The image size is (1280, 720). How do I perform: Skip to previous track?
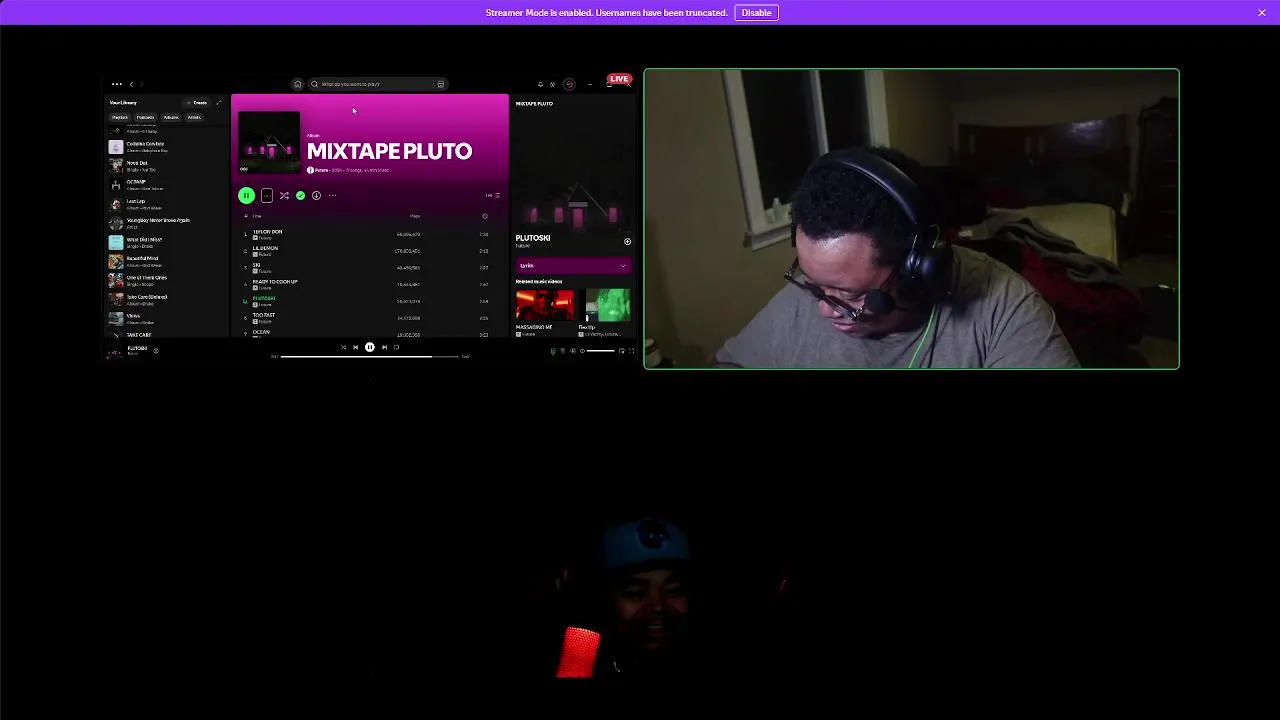coord(355,347)
